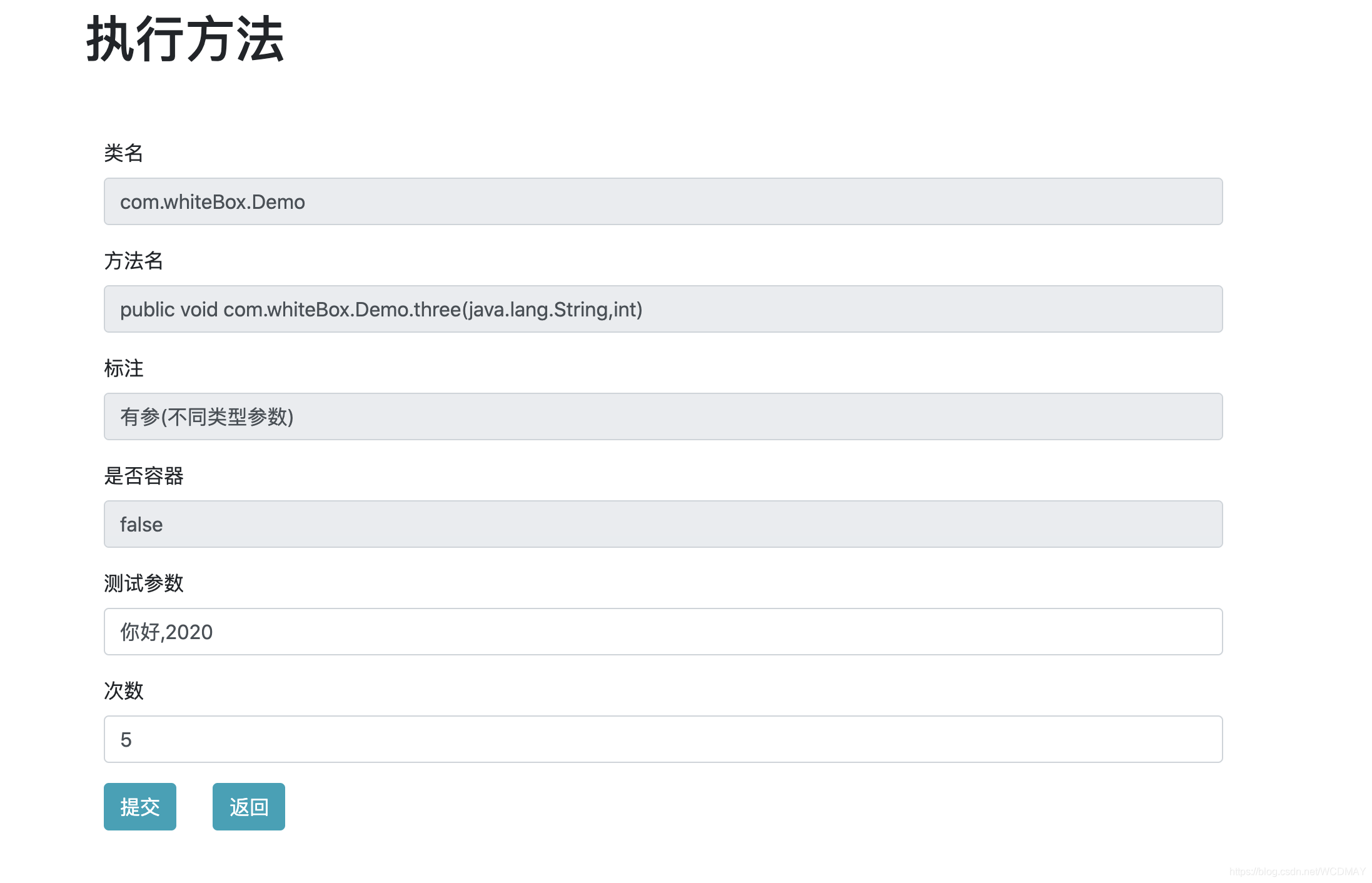
Task: Click the 提交 submit button
Action: tap(139, 806)
